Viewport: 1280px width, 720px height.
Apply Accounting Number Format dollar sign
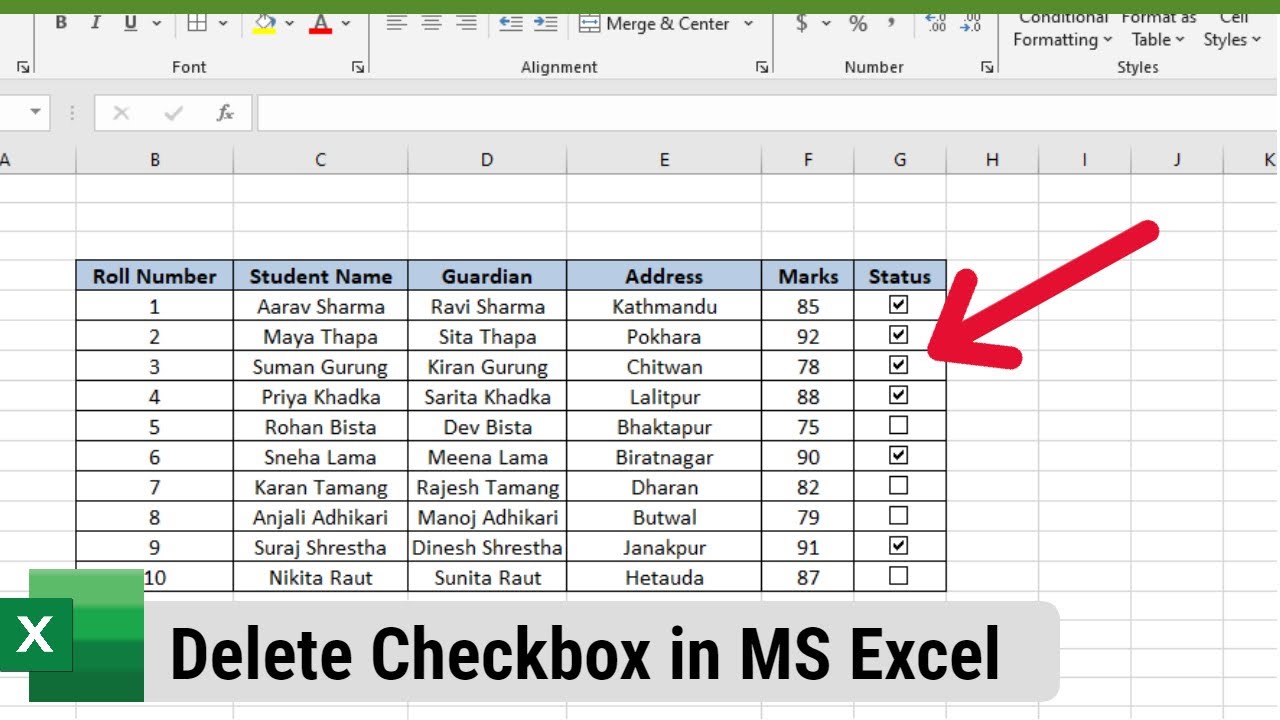[x=802, y=23]
